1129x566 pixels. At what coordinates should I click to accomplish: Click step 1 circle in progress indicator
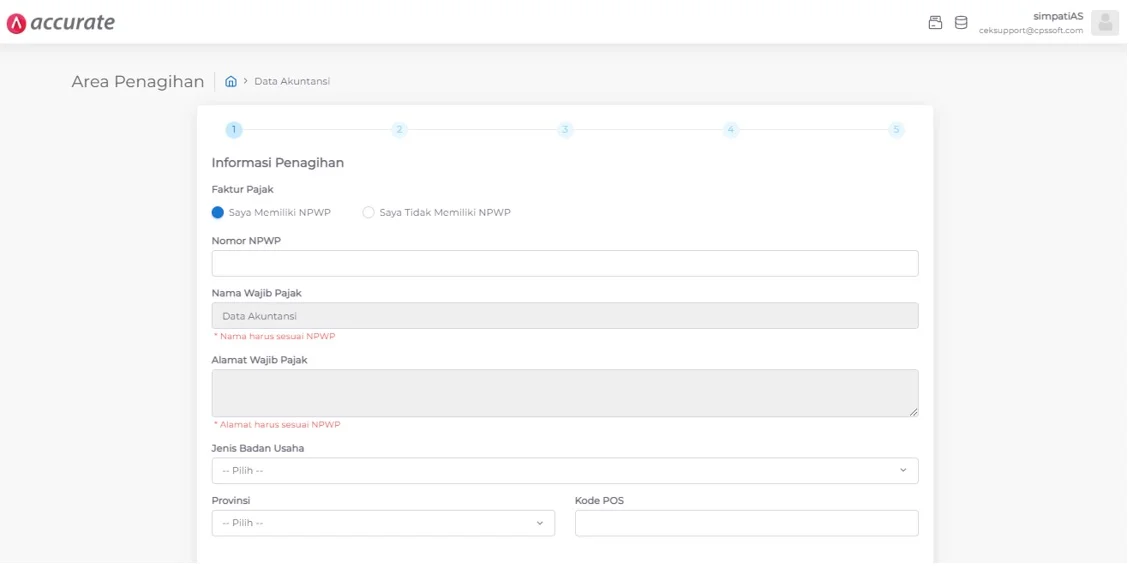click(234, 130)
